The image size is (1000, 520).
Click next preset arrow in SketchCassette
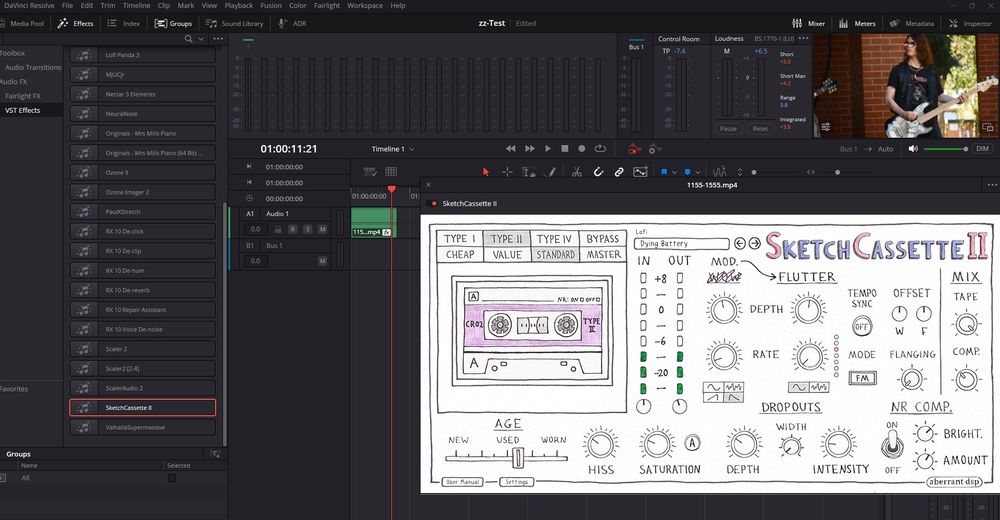tap(754, 243)
